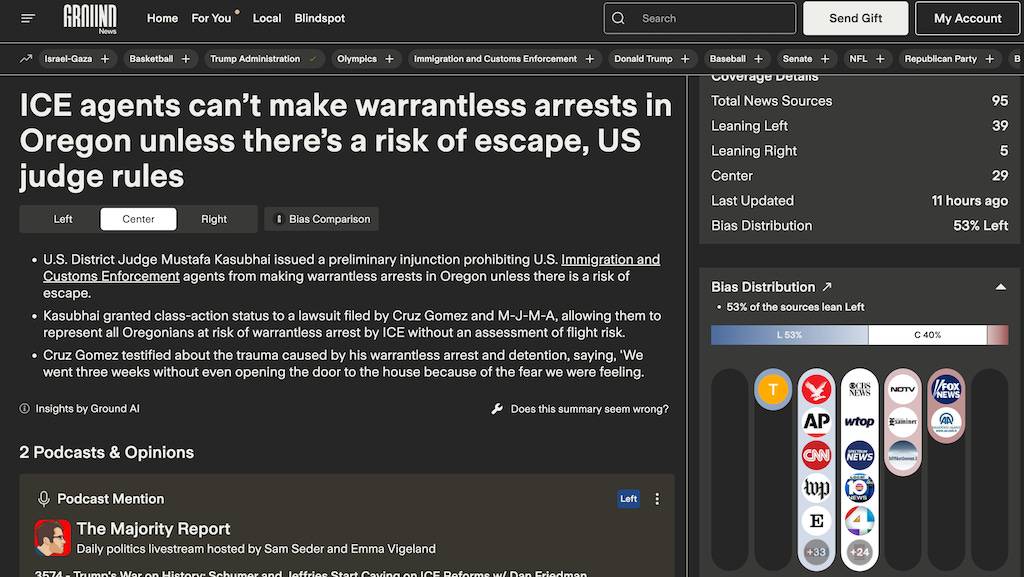
Task: Click the Fox News source logo
Action: 945,388
